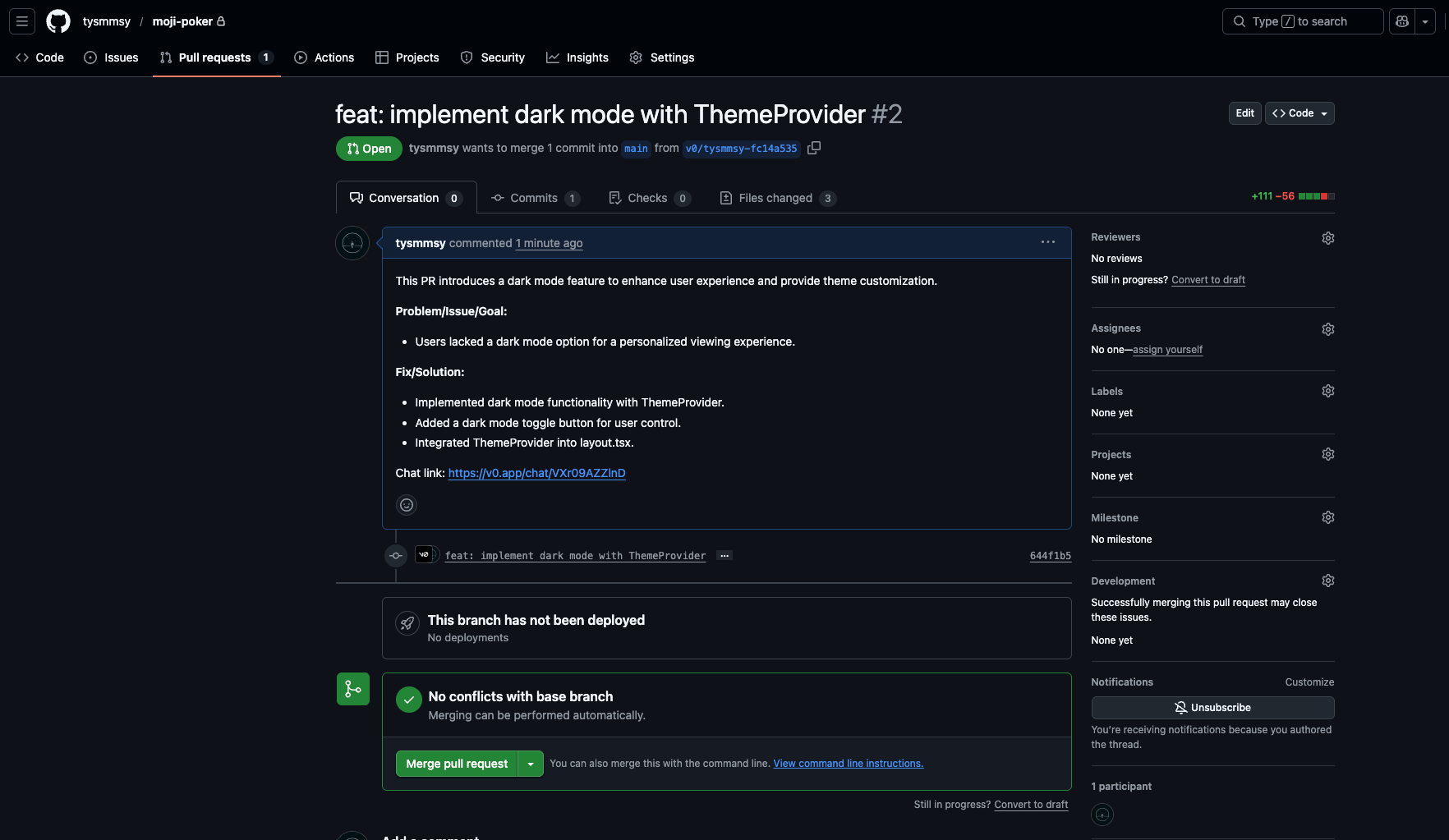Open the v0.app chat link
1449x840 pixels.
tap(537, 473)
